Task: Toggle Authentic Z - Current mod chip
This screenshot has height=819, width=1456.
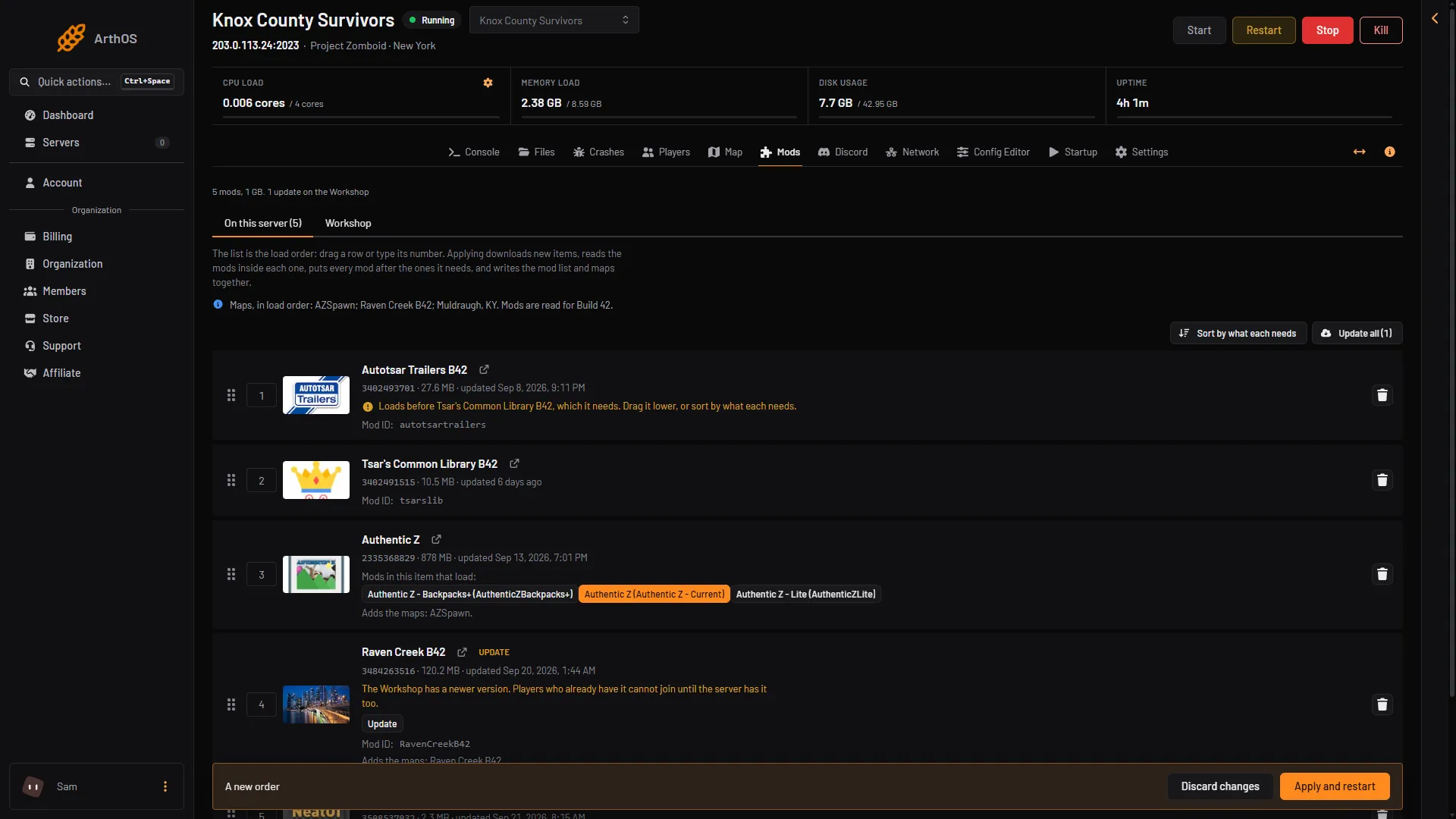Action: click(654, 595)
